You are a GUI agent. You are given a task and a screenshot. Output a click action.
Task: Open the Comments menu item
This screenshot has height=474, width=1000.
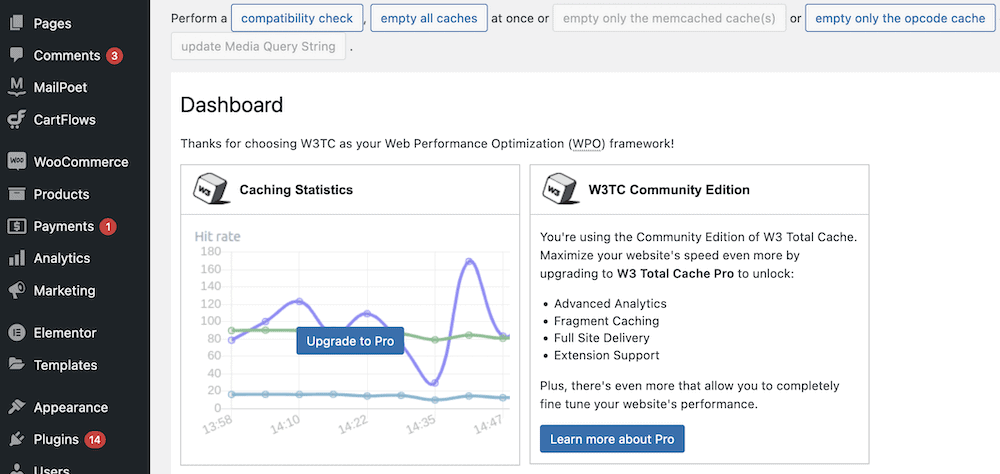coord(67,56)
